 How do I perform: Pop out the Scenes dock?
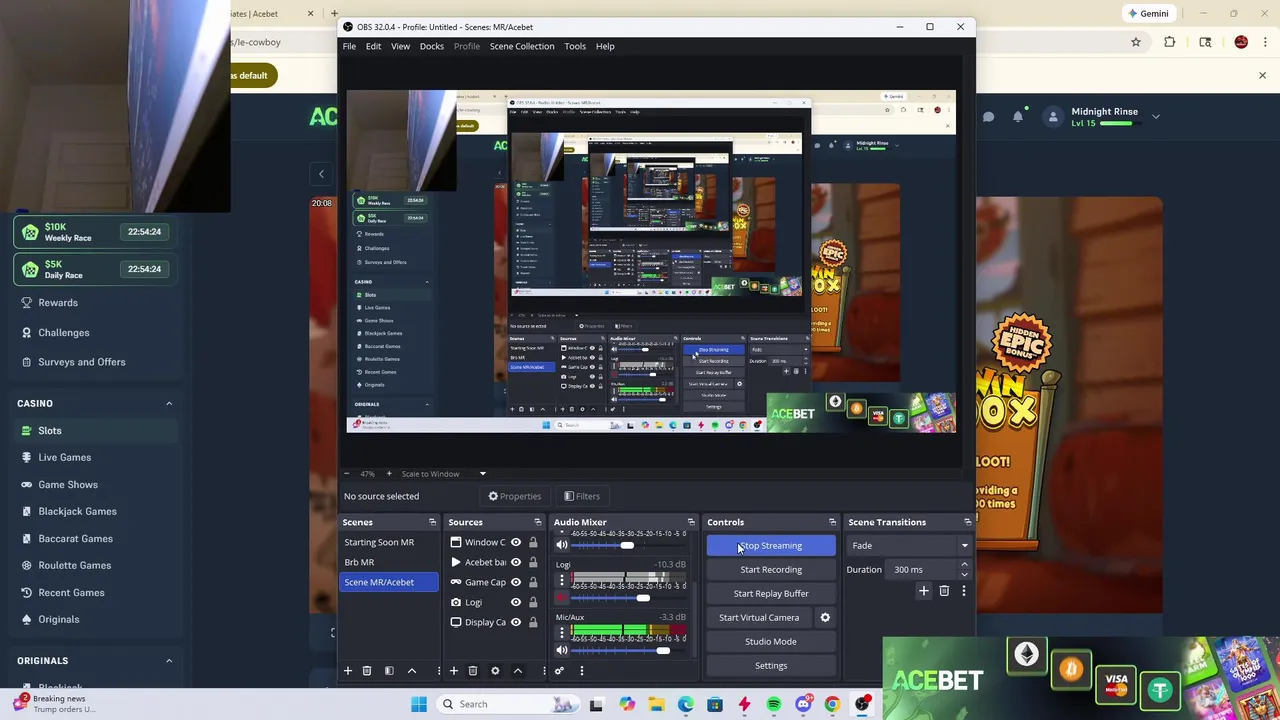click(432, 522)
